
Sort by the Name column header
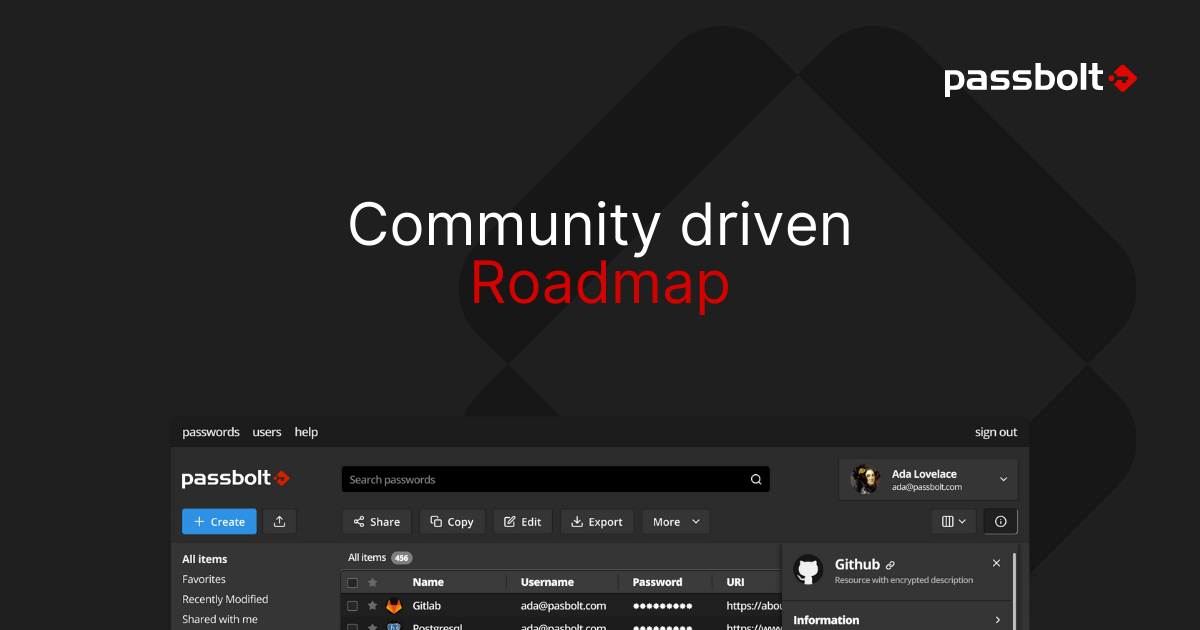click(x=428, y=582)
